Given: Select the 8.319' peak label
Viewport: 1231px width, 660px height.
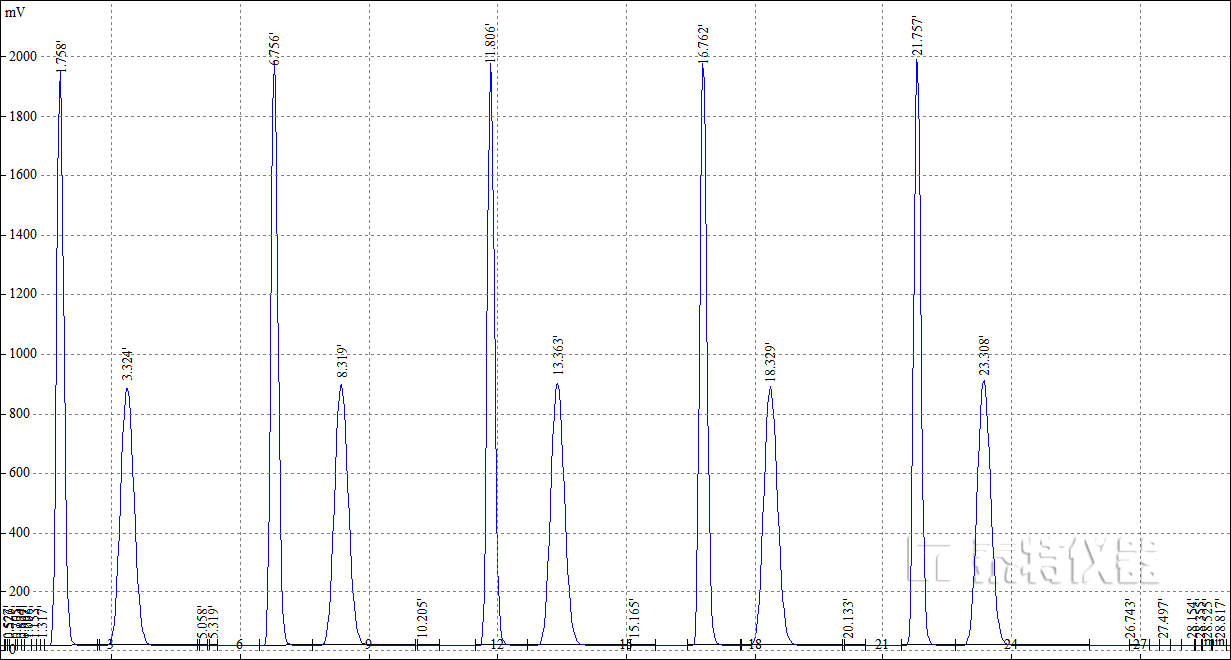Looking at the screenshot, I should click(x=342, y=361).
